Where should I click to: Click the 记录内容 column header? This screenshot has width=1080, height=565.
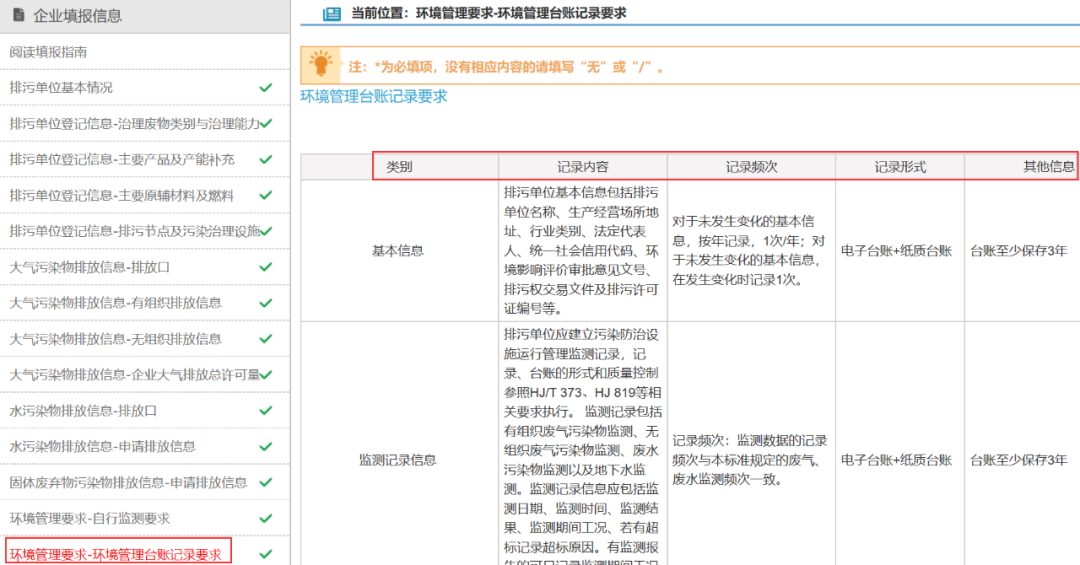(582, 167)
